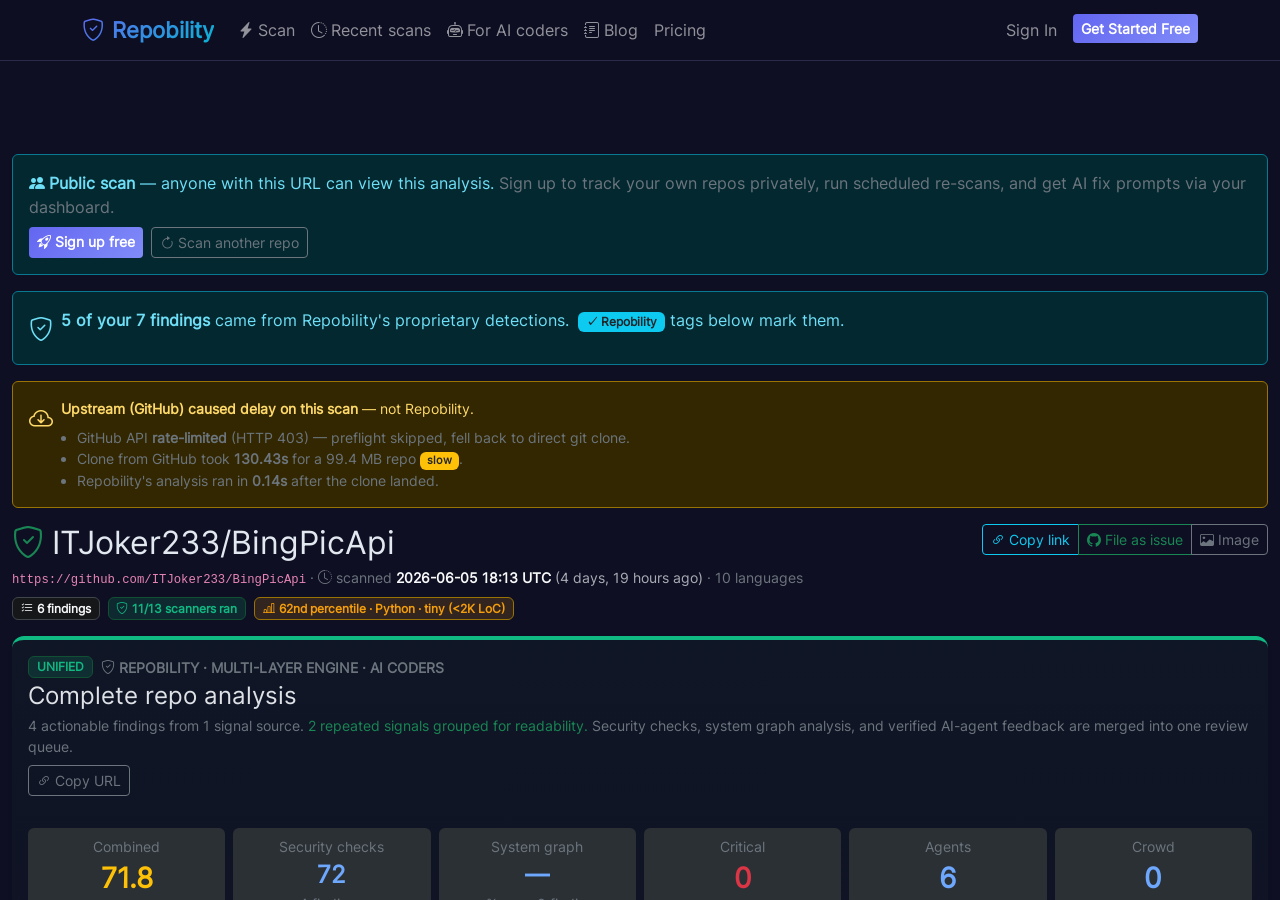Open the ITJoker233/BingPicApi GitHub URL

(x=159, y=579)
